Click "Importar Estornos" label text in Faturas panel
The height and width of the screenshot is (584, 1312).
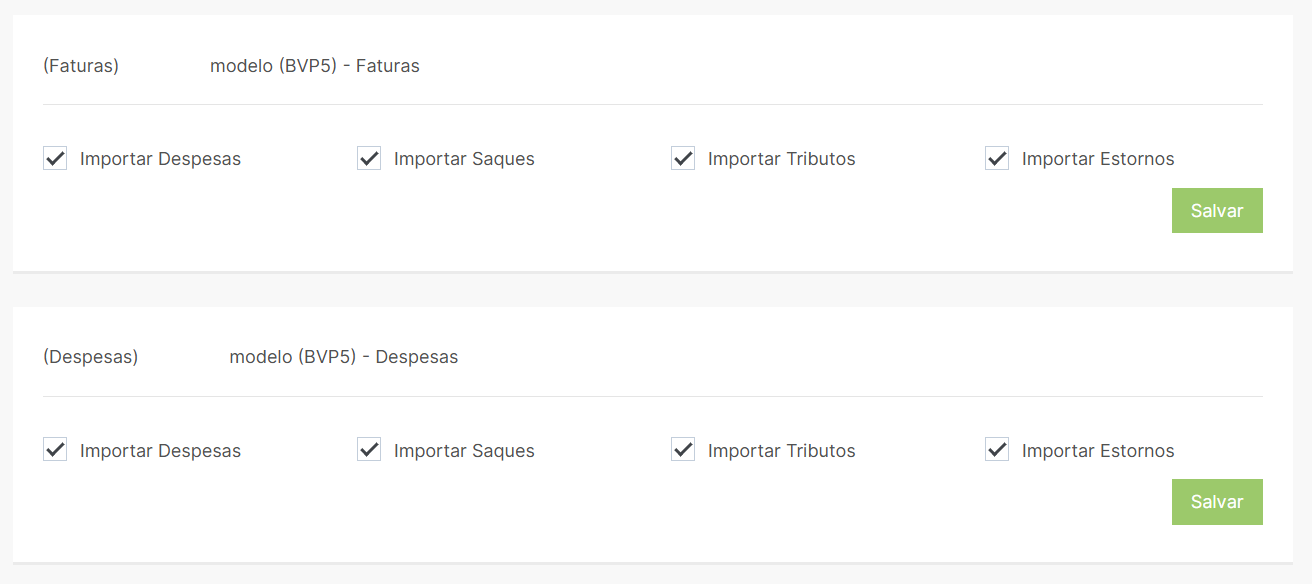pyautogui.click(x=1097, y=159)
